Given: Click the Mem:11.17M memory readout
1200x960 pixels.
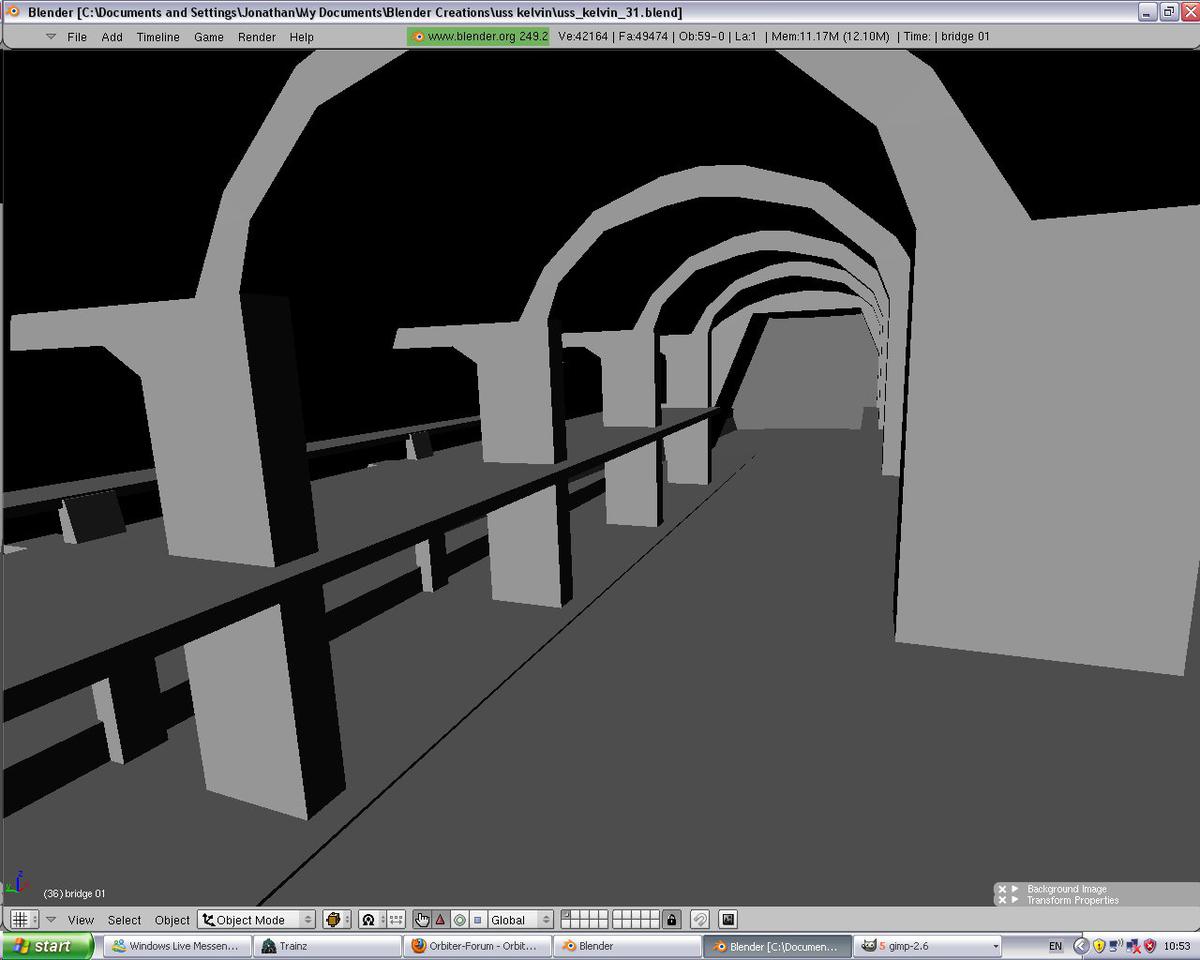Looking at the screenshot, I should click(x=830, y=37).
